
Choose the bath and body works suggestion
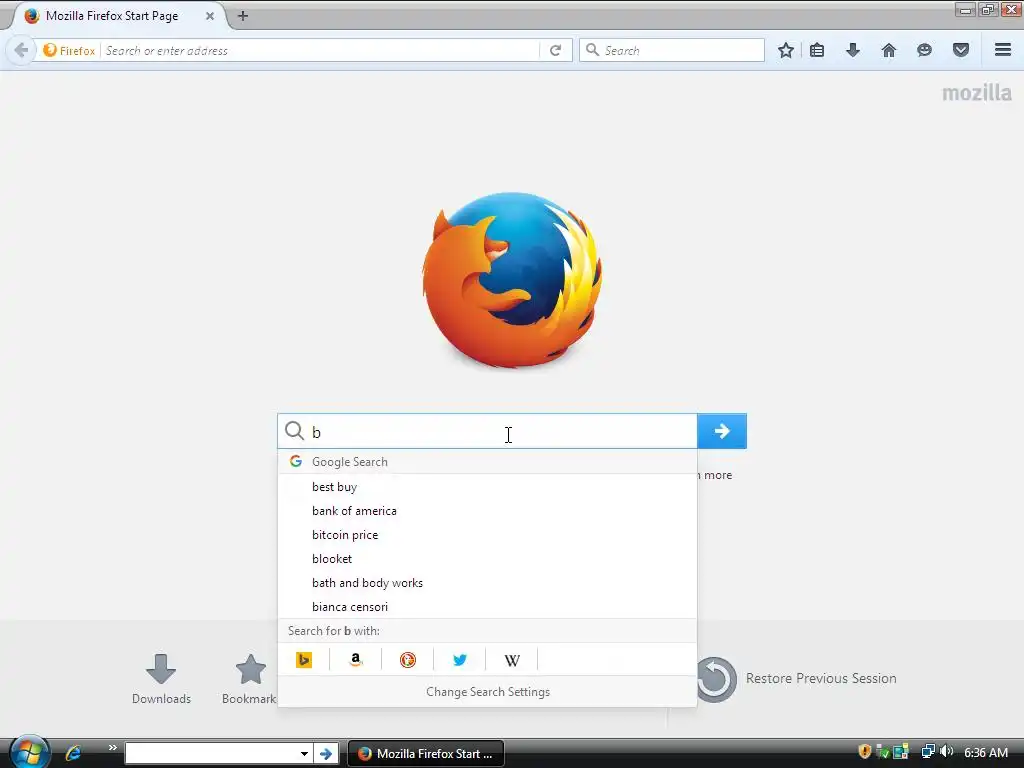pyautogui.click(x=487, y=583)
